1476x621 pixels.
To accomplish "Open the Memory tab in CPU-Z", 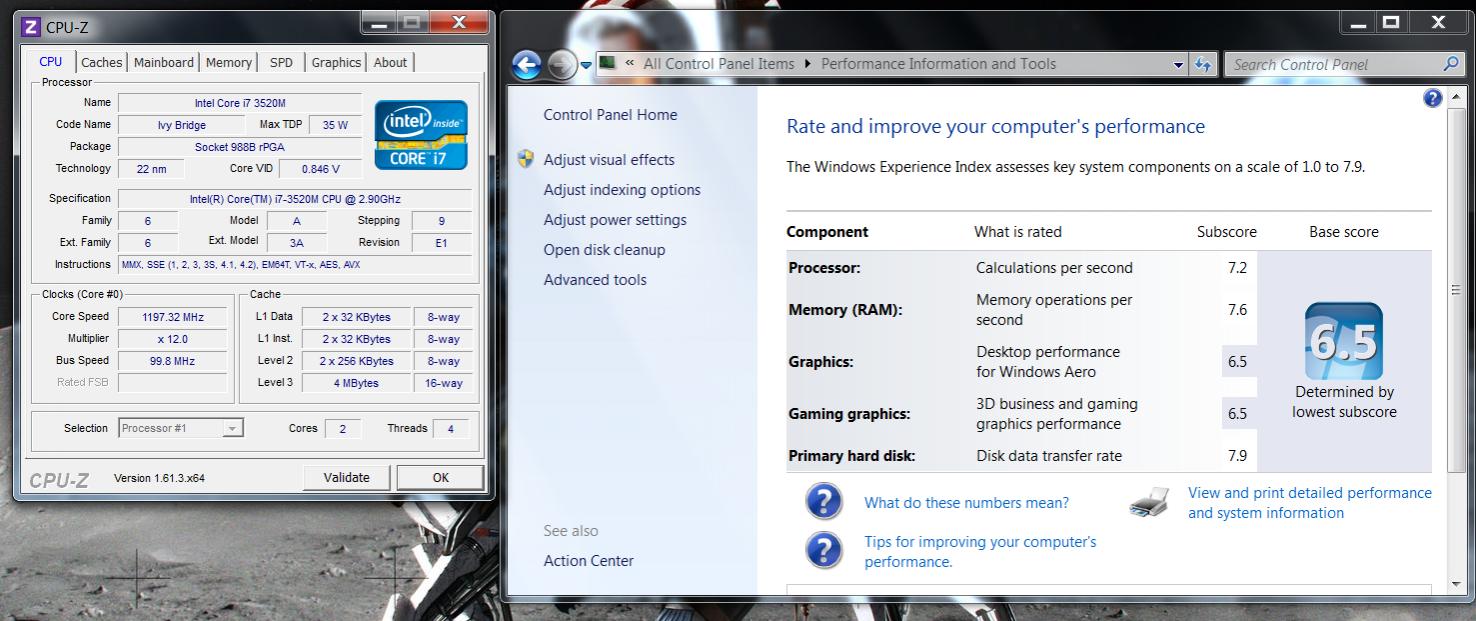I will pyautogui.click(x=228, y=62).
